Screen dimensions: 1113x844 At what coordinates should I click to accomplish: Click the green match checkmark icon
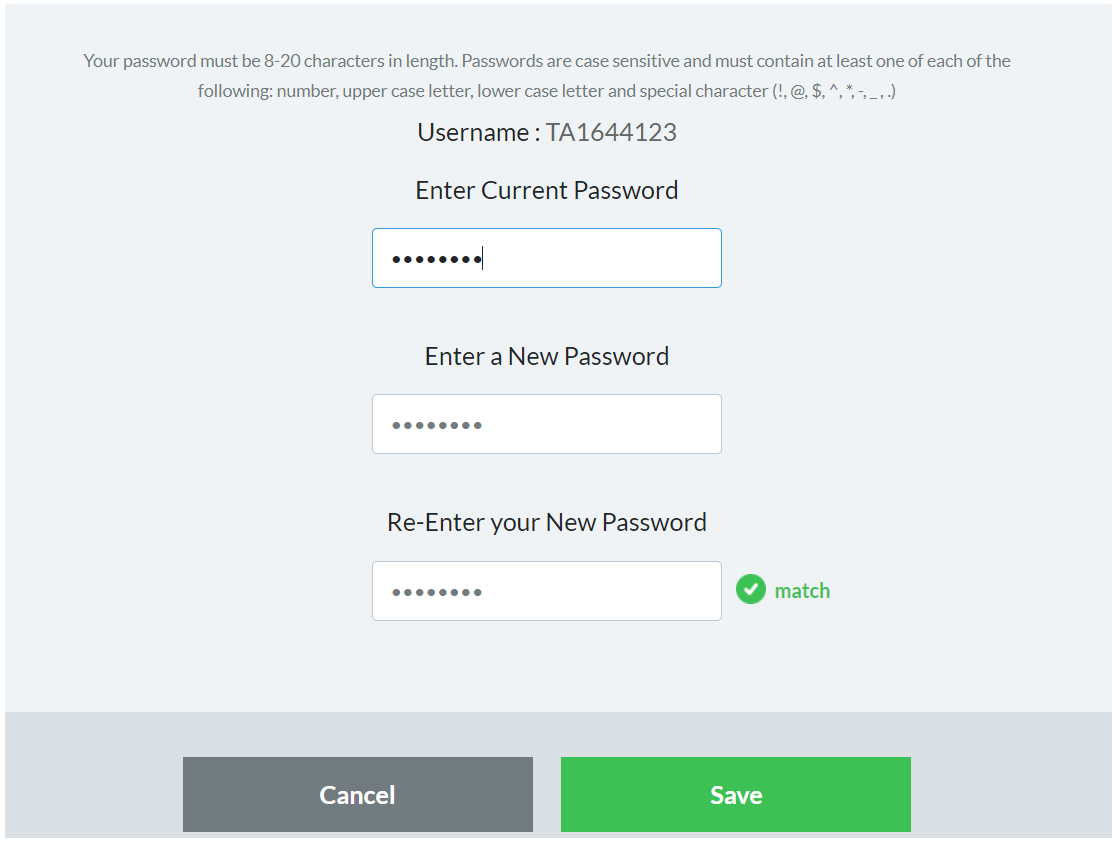pos(751,590)
